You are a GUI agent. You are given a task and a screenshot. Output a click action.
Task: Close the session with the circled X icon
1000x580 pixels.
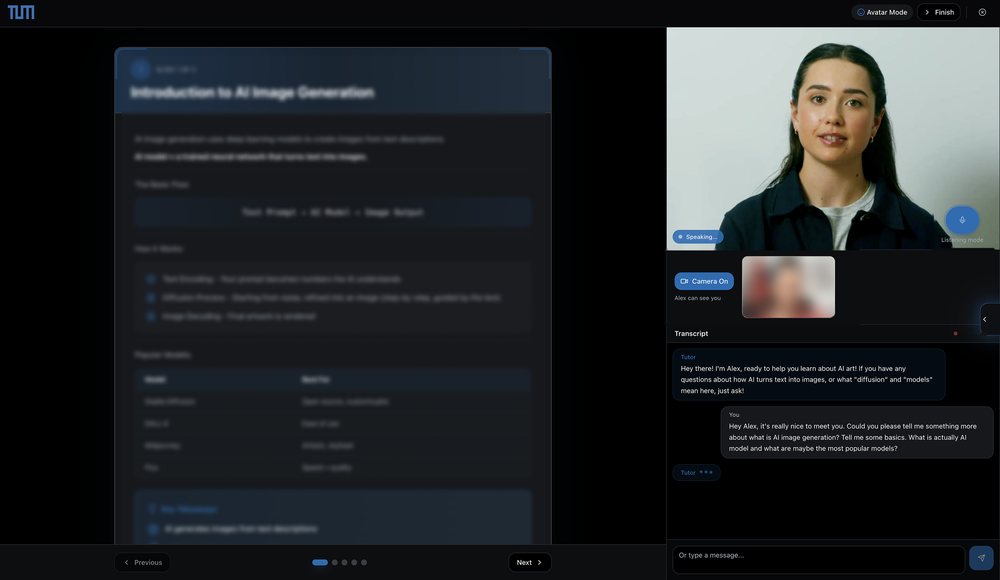982,12
